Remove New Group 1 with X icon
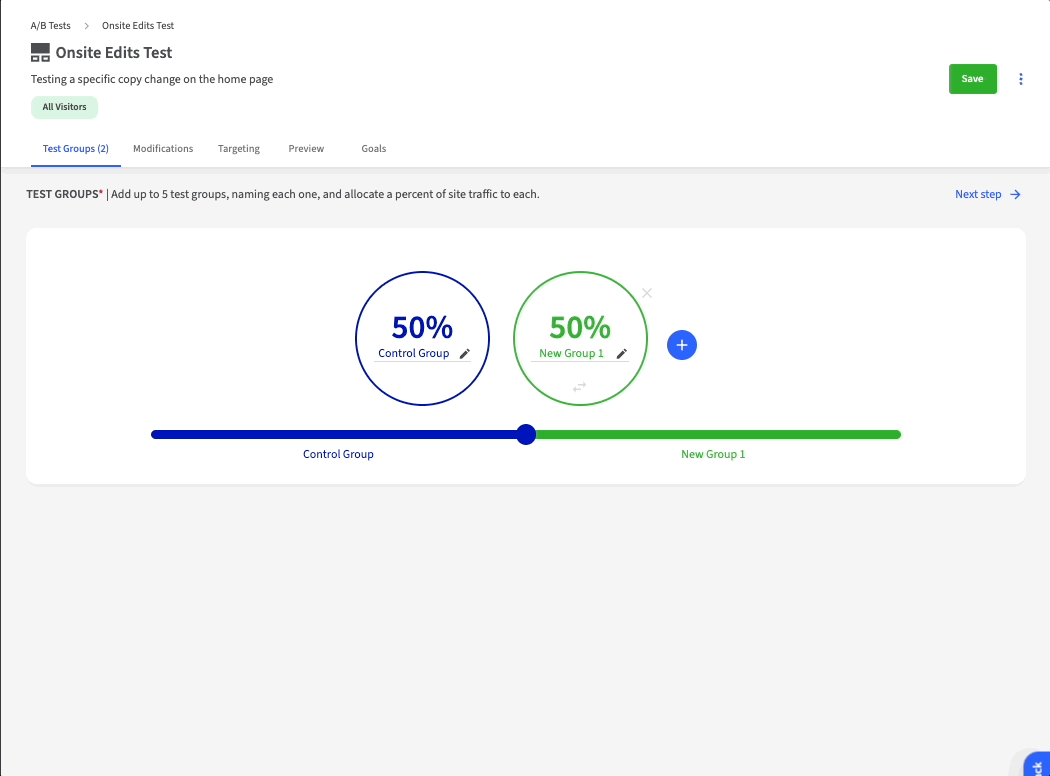Screen dimensions: 1050x776 point(647,293)
